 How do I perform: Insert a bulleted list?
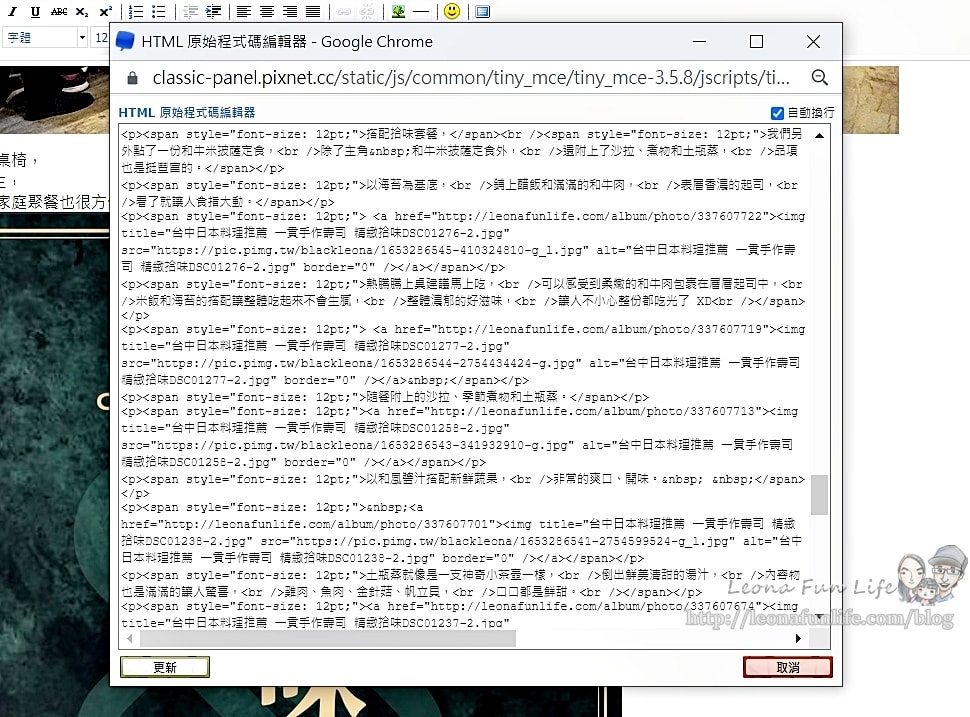point(158,12)
